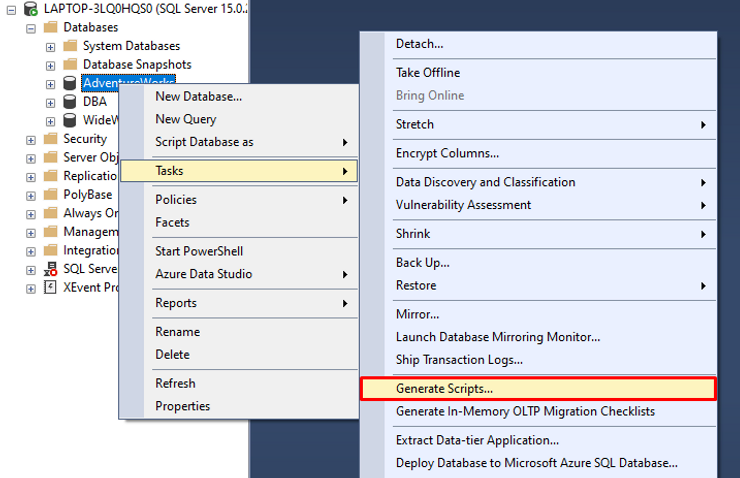The width and height of the screenshot is (740, 478).
Task: Click the Security folder icon
Action: [50, 139]
